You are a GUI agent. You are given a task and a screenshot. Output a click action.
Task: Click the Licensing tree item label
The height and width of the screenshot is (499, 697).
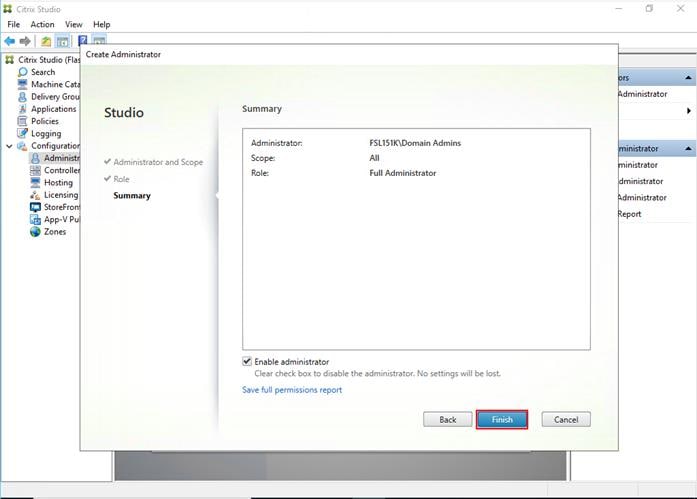[x=61, y=195]
